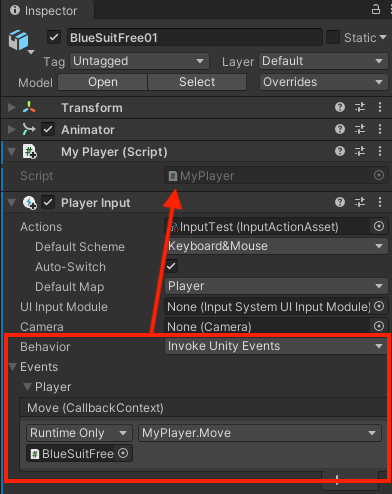The height and width of the screenshot is (494, 392).
Task: Click the Model Open button
Action: point(102,82)
